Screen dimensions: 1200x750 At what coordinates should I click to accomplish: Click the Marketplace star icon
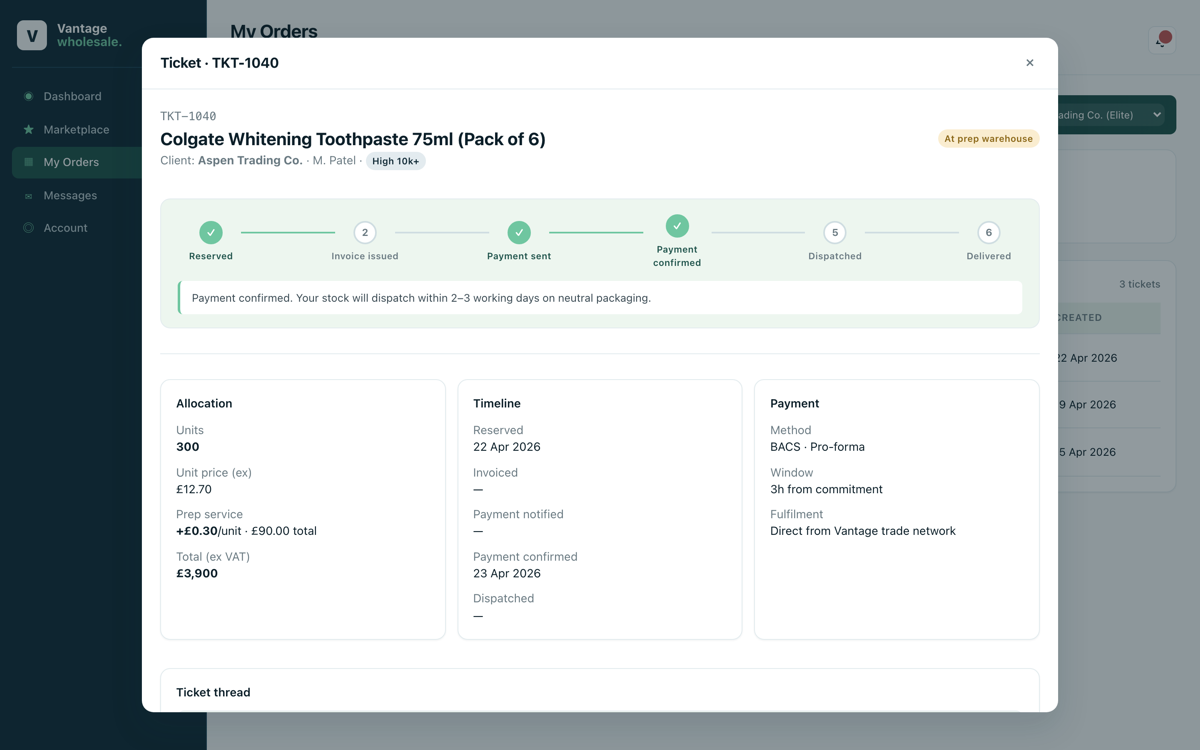28,129
